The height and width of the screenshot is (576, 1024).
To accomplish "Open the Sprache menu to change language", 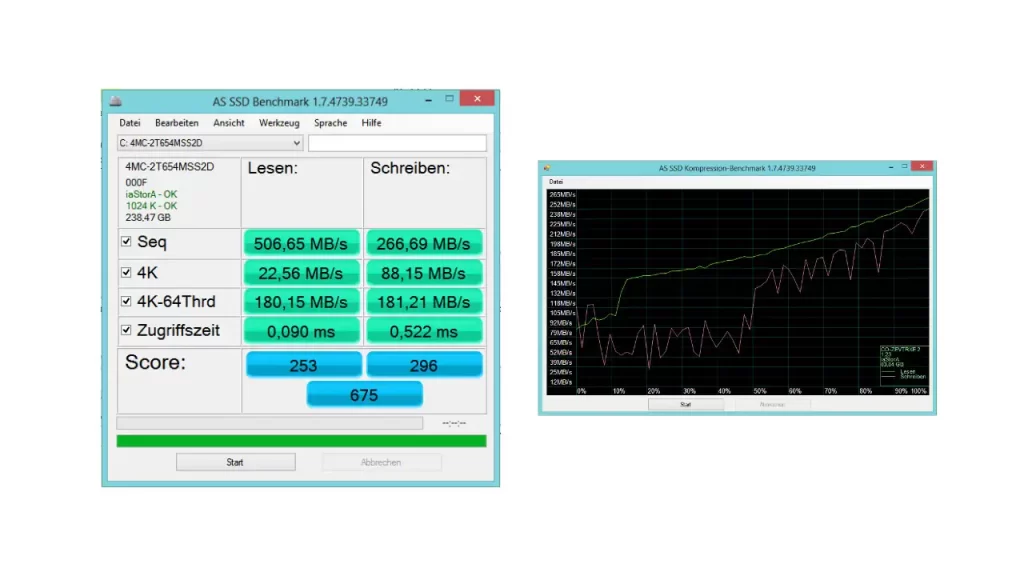I will pos(330,122).
